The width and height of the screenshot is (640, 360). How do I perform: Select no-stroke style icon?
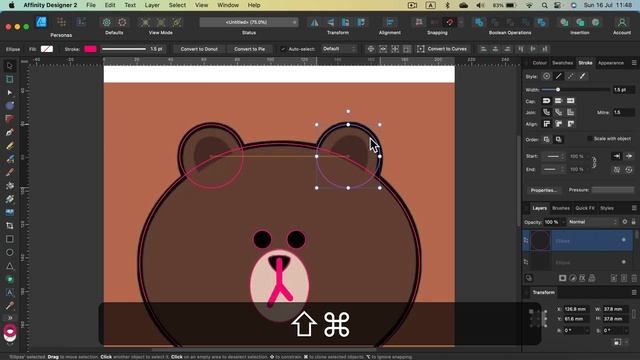pos(546,76)
